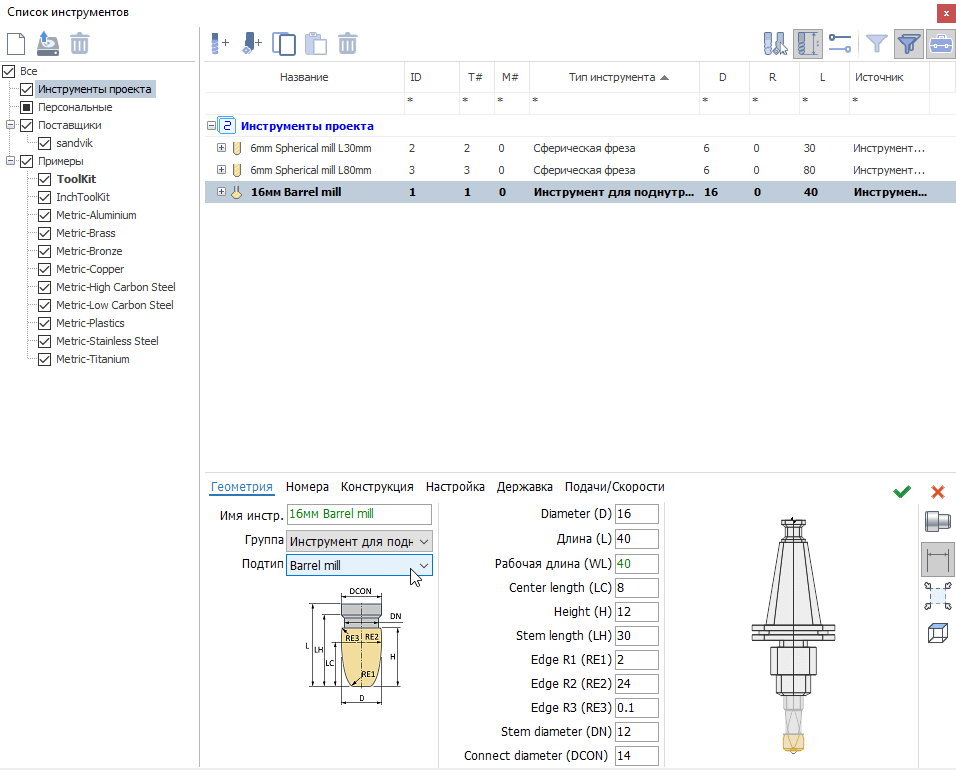This screenshot has width=956, height=770.
Task: Switch to the Номера tab
Action: point(307,487)
